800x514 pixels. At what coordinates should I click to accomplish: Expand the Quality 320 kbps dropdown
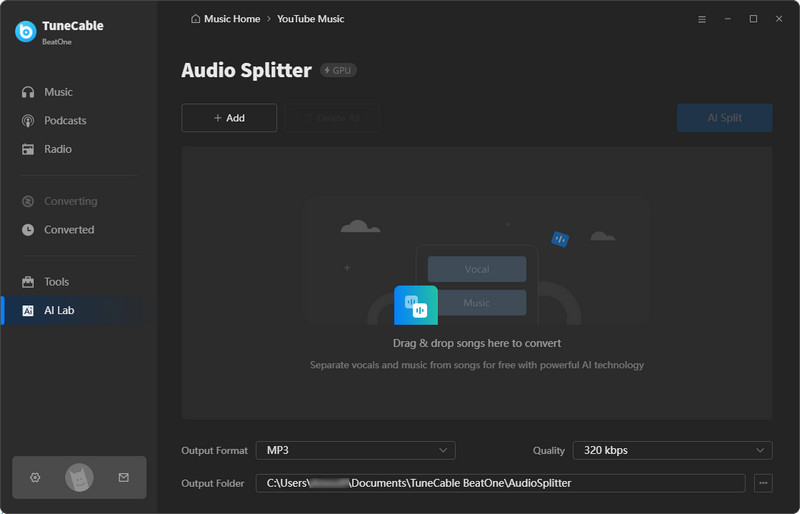point(672,450)
